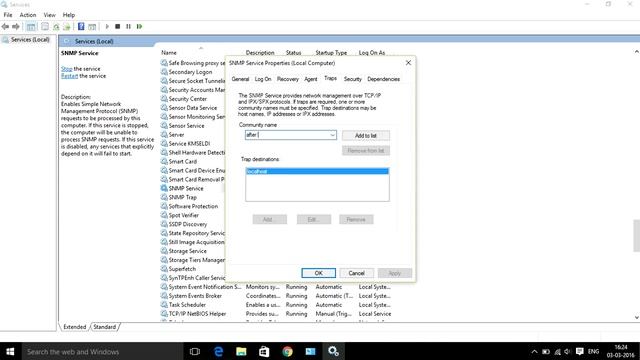Switch to the General tab in the dialog

[240, 79]
